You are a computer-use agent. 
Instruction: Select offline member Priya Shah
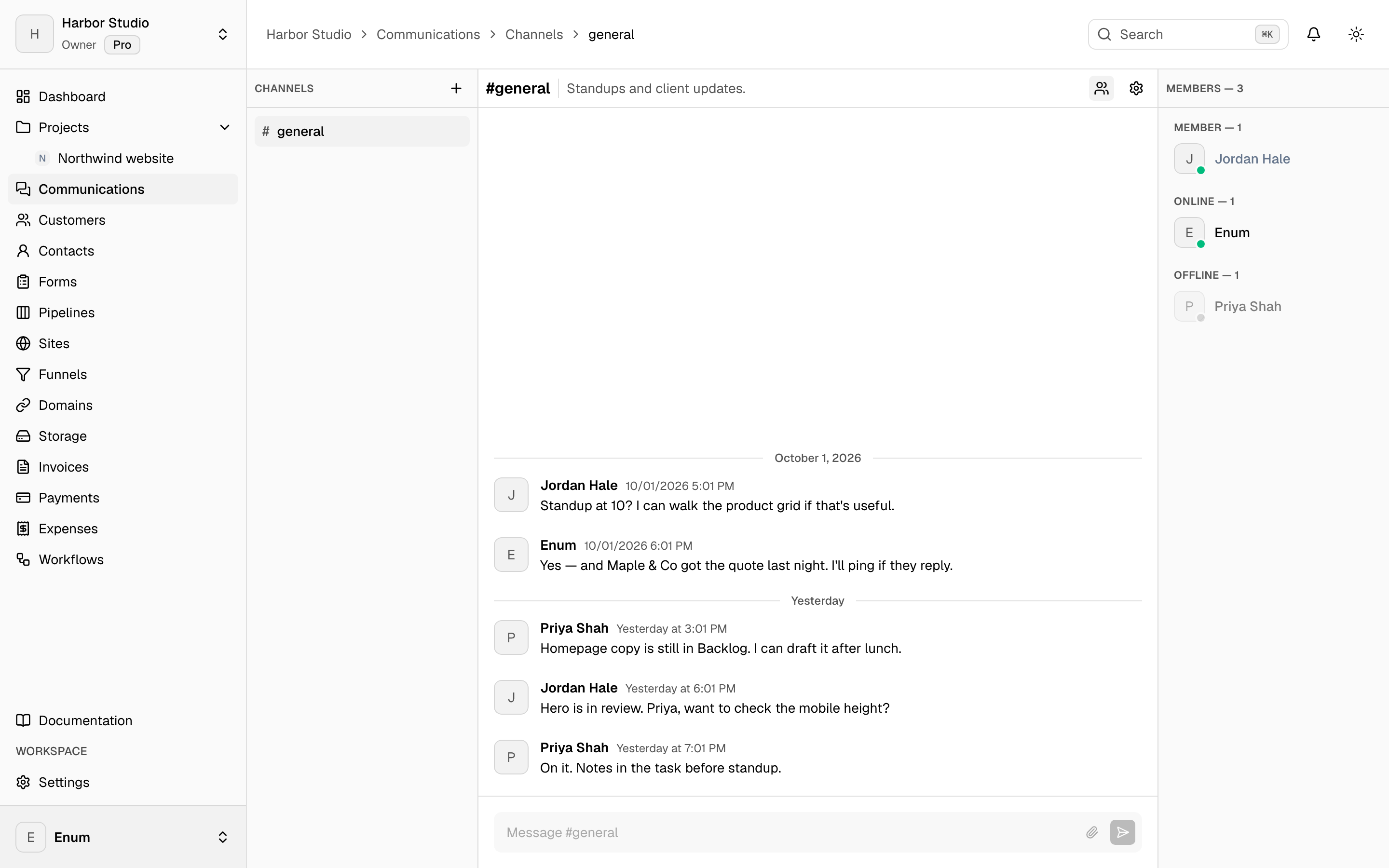1273,307
